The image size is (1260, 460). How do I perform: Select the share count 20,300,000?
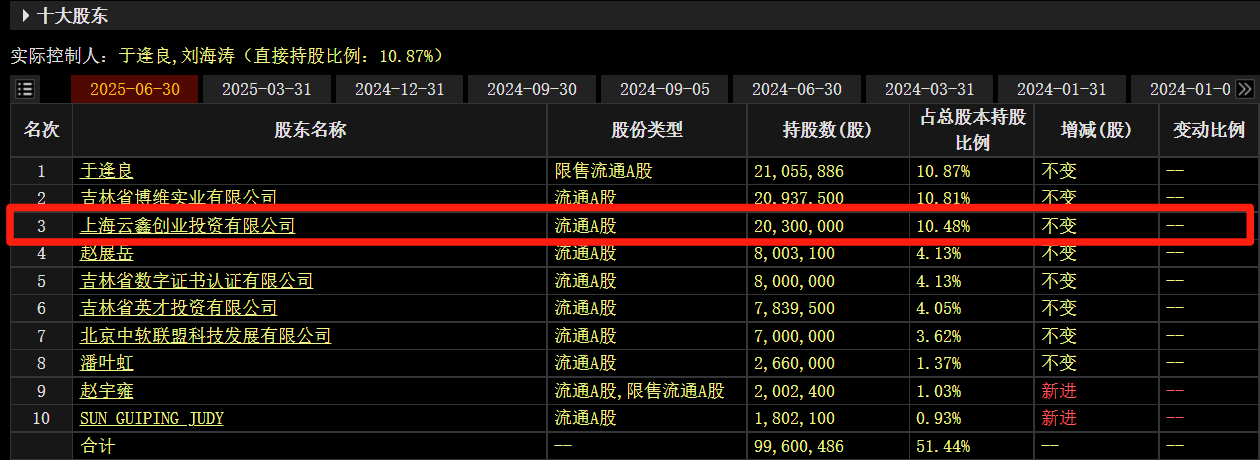799,226
